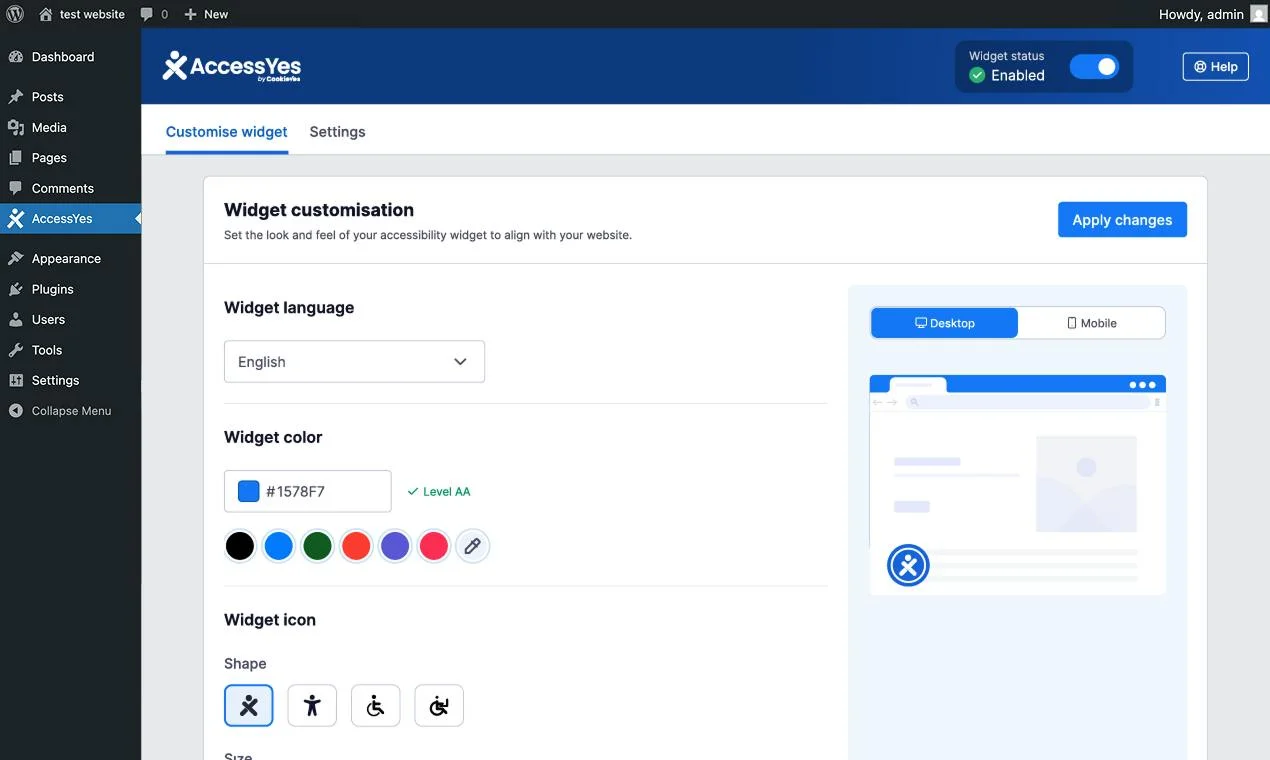The image size is (1270, 760).
Task: Click the admin avatar in the top bar
Action: 1258,14
